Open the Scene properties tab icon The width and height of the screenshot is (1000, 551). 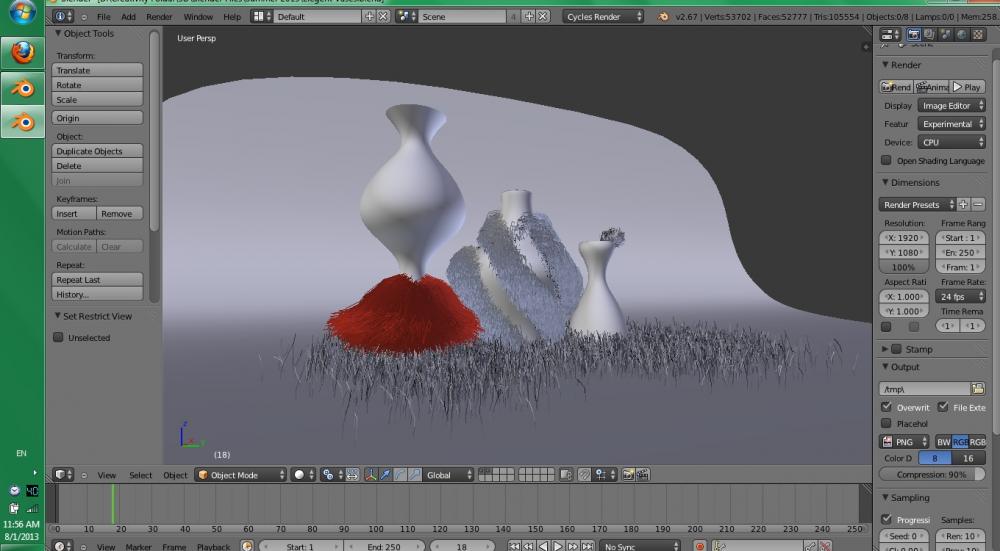point(945,34)
